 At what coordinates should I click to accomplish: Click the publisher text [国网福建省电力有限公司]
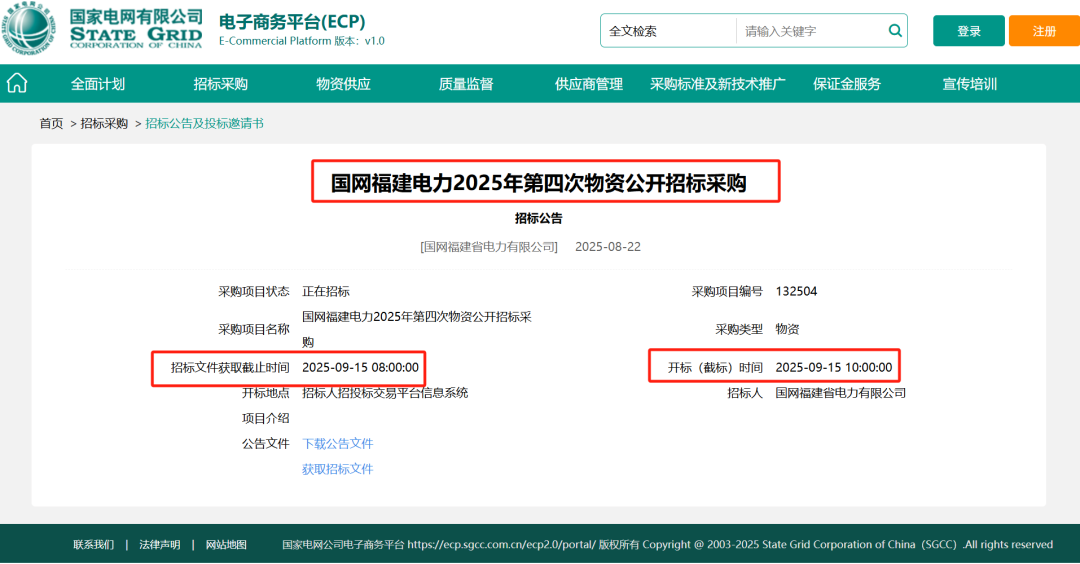click(489, 247)
